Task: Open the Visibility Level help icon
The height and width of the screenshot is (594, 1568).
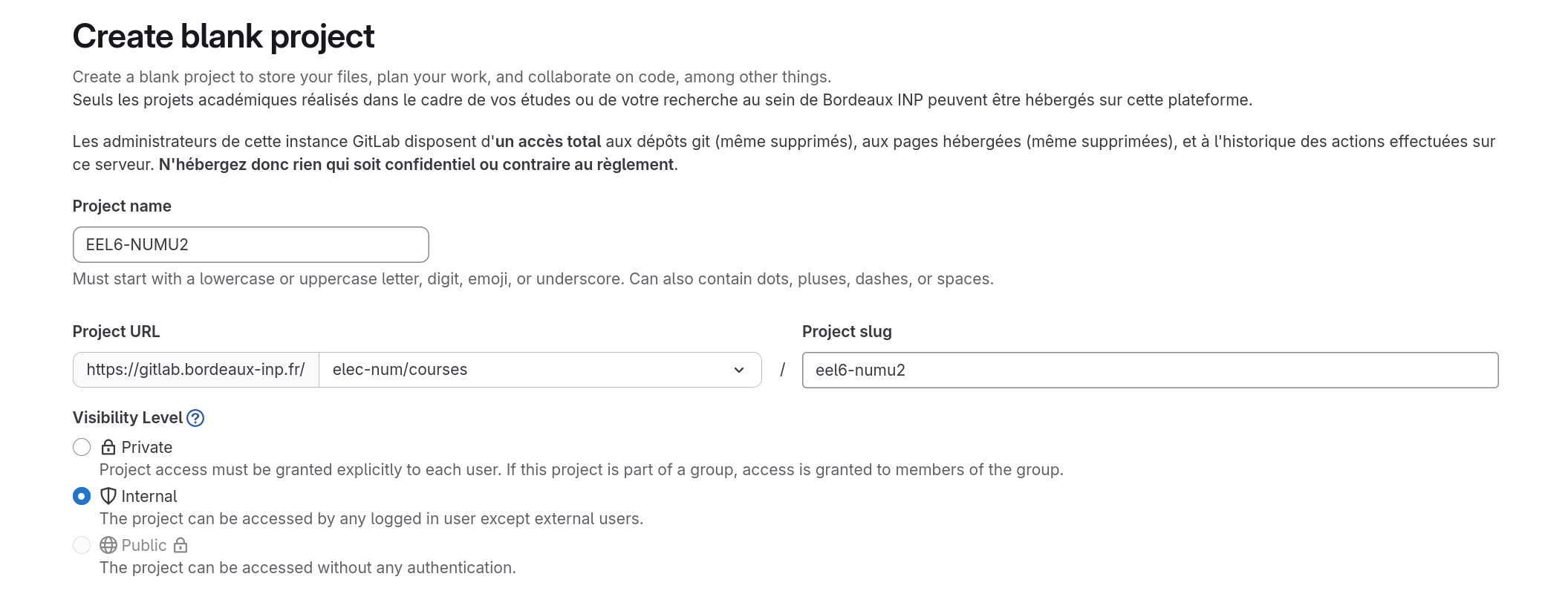Action: tap(195, 418)
